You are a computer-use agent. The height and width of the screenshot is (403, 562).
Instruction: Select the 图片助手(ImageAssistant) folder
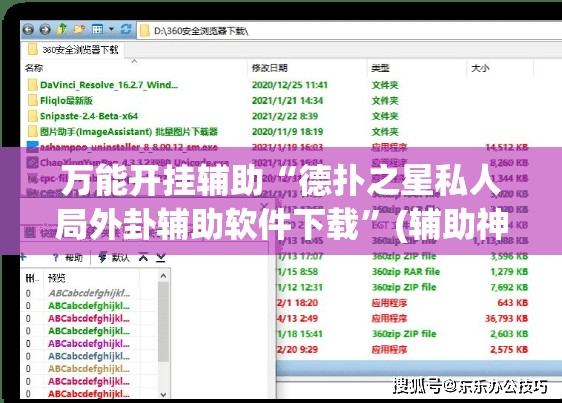coord(129,132)
